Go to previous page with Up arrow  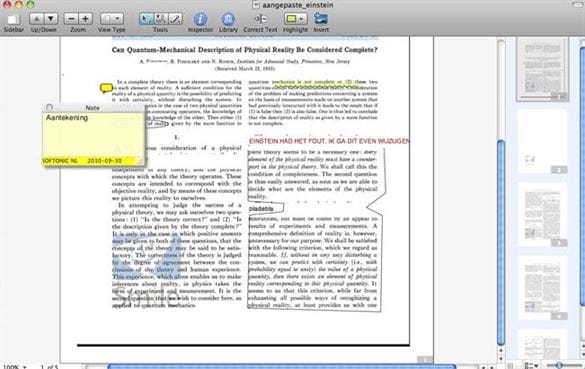[x=37, y=19]
